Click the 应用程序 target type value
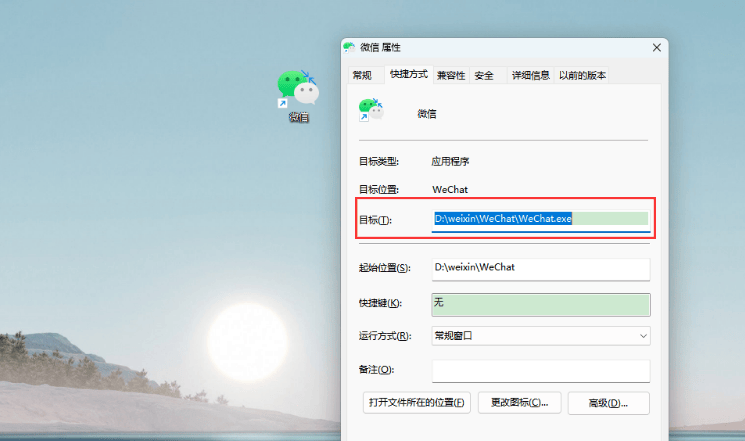This screenshot has height=441, width=745. tap(450, 162)
